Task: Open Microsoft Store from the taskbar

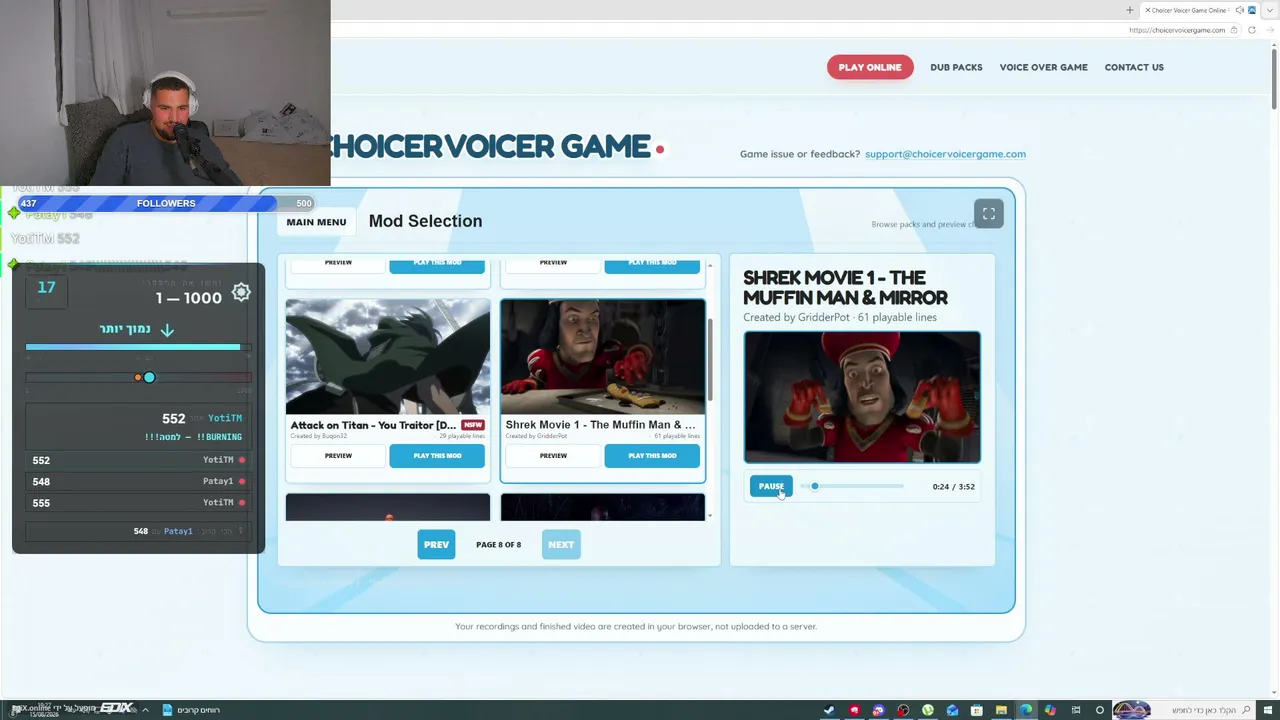Action: (x=977, y=710)
